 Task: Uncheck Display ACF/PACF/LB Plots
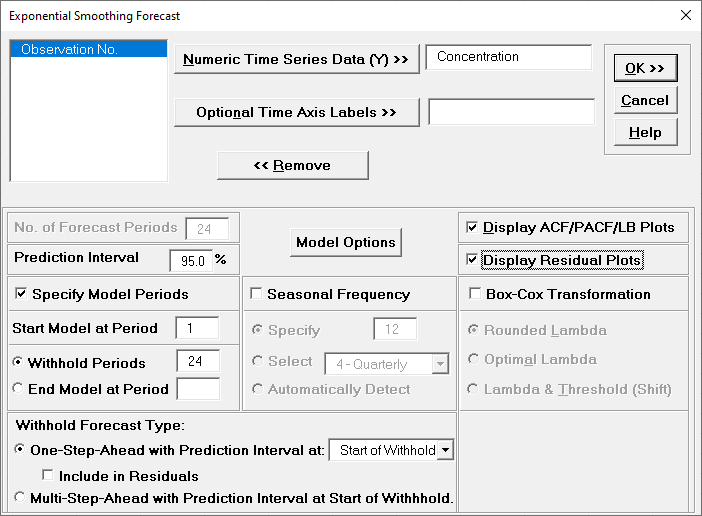(x=472, y=228)
